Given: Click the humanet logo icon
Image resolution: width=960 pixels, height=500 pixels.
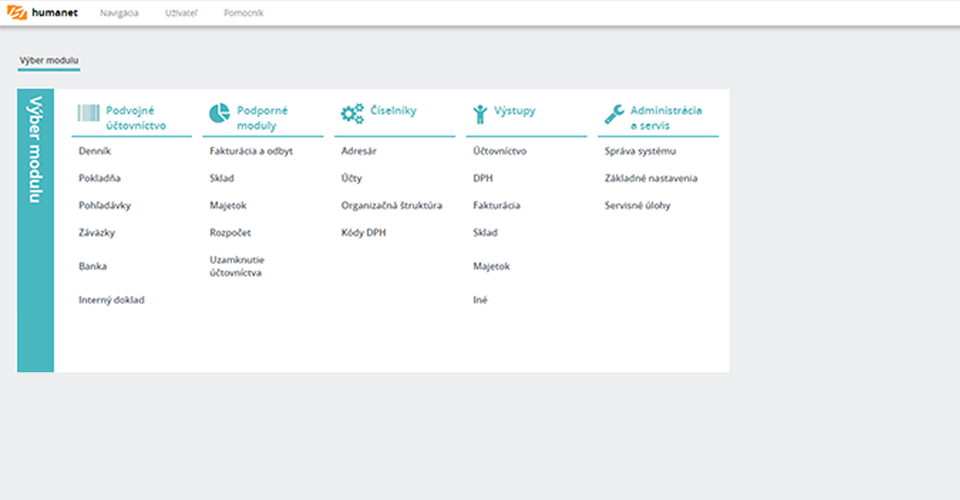Looking at the screenshot, I should pyautogui.click(x=17, y=12).
